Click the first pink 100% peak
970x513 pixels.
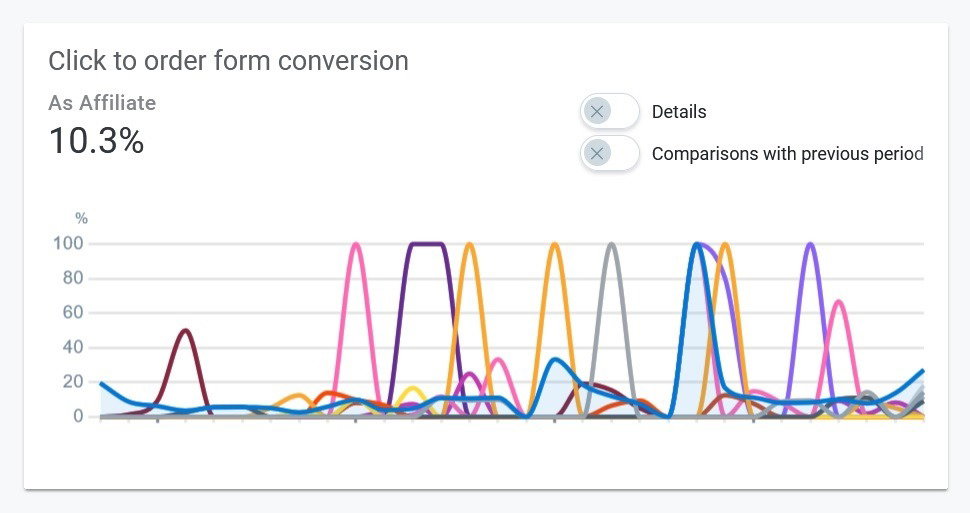click(356, 244)
